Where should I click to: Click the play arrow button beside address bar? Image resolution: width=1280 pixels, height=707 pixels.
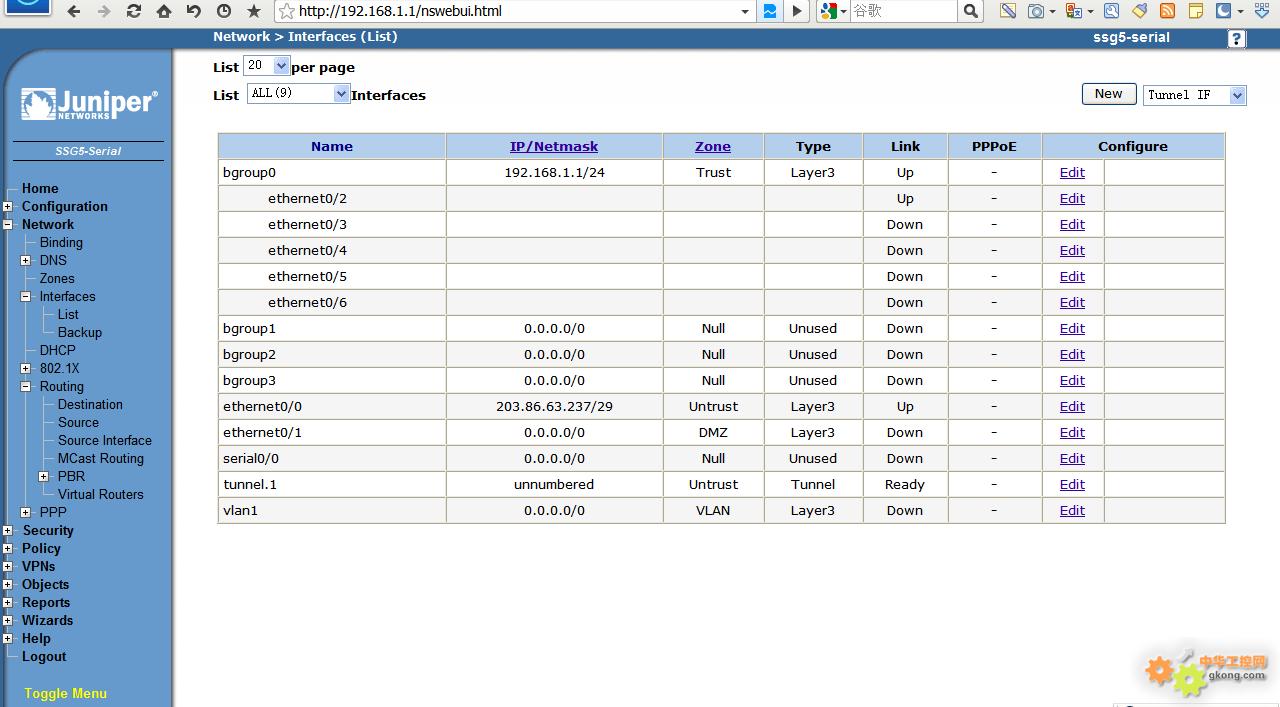797,11
